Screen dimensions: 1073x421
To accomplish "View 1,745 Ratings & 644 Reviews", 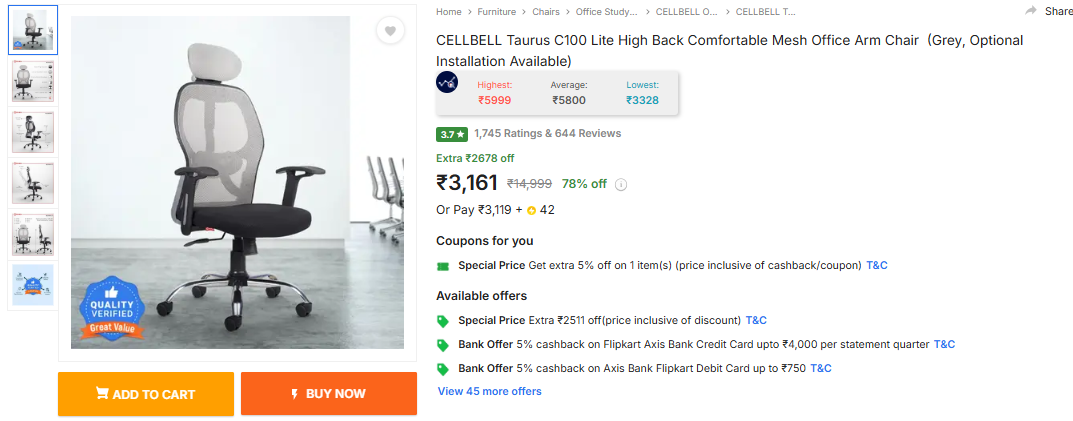I will (x=547, y=133).
